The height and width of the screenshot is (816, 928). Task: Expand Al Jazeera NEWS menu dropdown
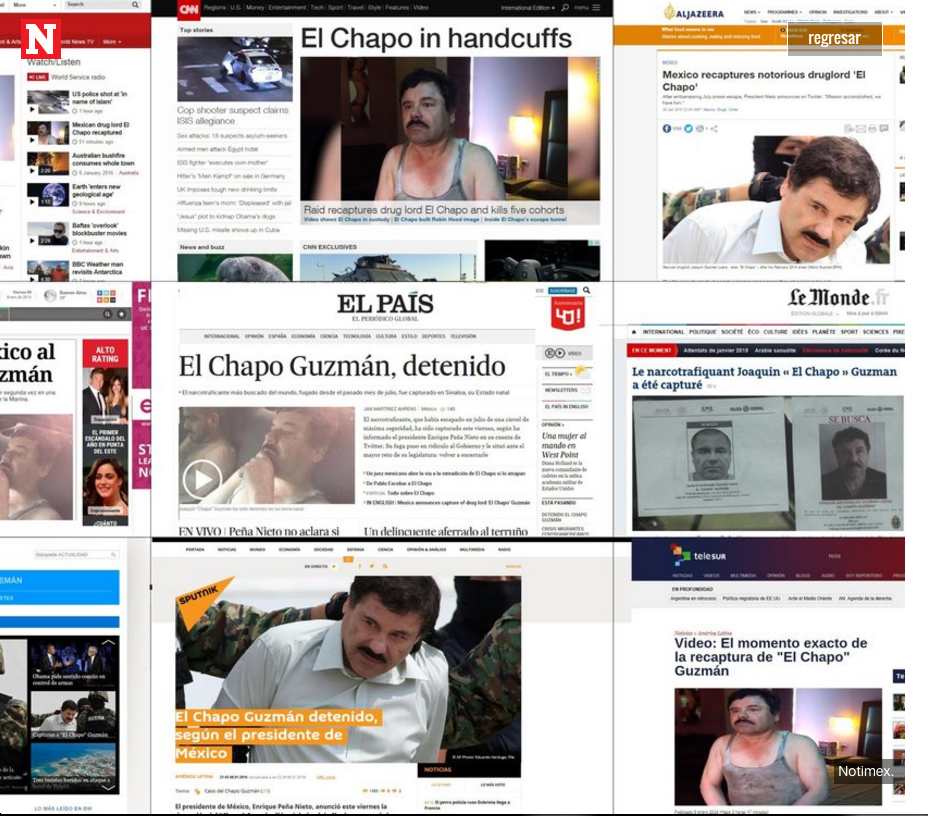750,12
